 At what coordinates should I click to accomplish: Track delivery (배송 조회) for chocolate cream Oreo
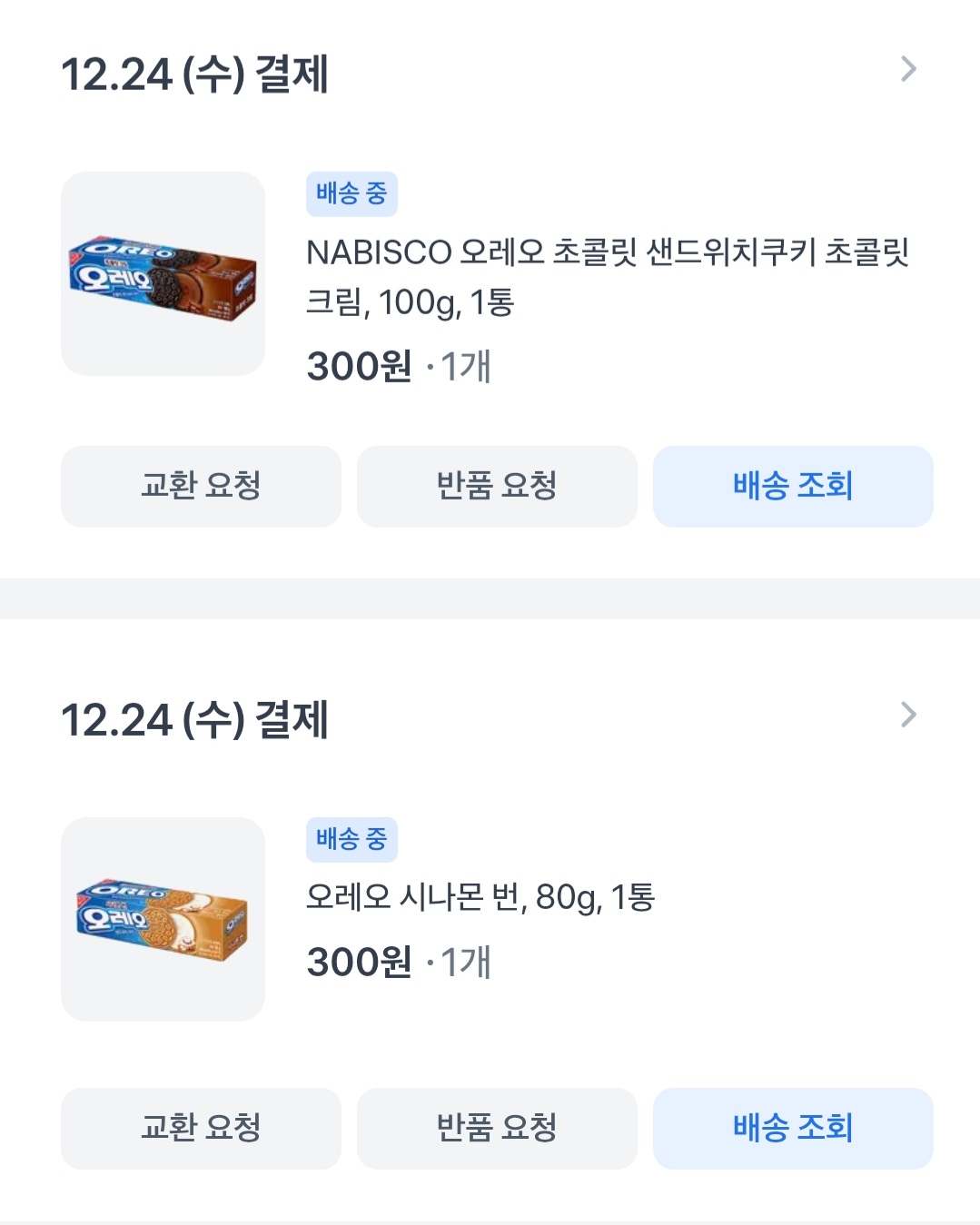793,486
